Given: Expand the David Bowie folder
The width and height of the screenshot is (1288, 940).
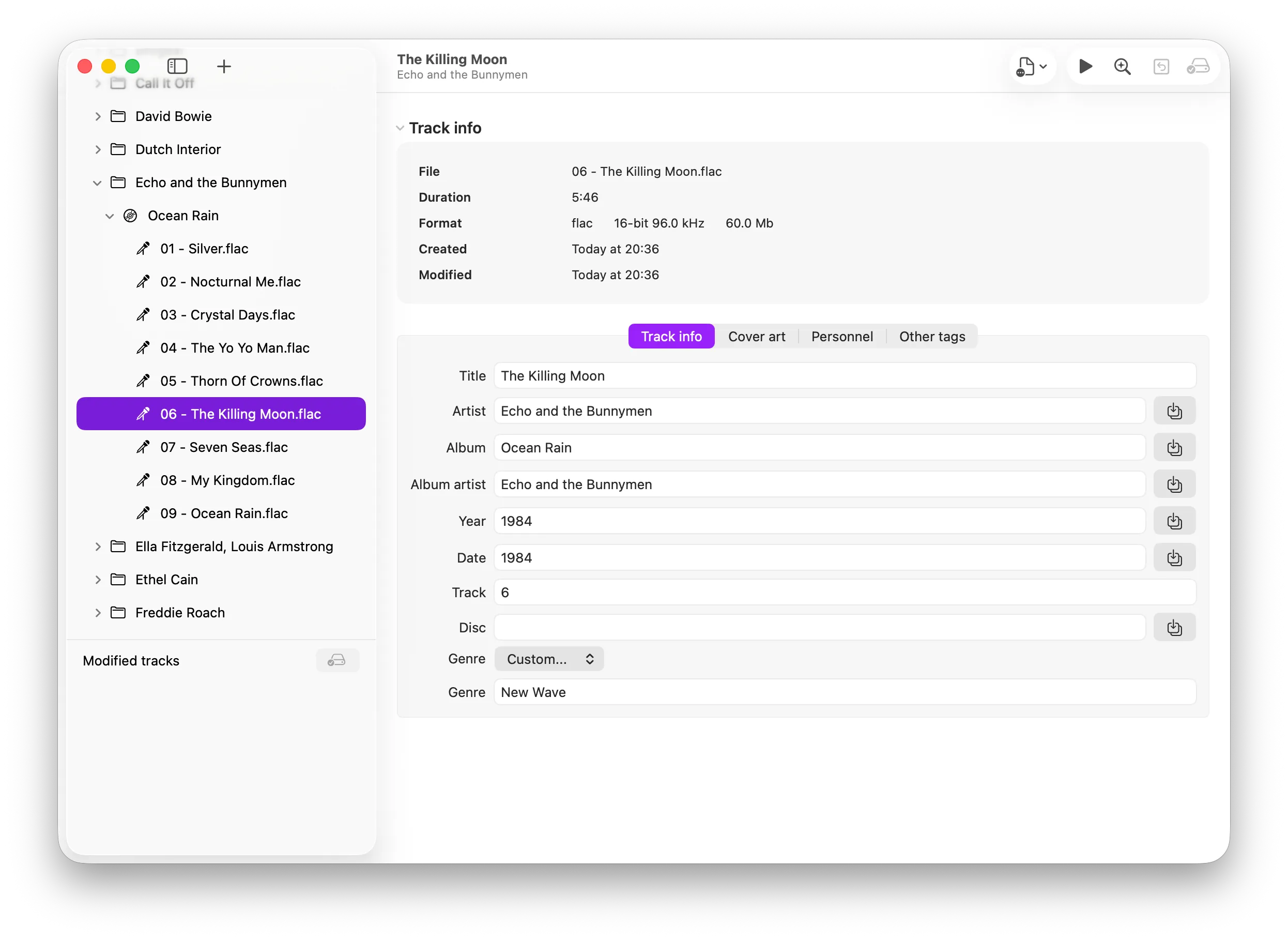Looking at the screenshot, I should point(98,117).
